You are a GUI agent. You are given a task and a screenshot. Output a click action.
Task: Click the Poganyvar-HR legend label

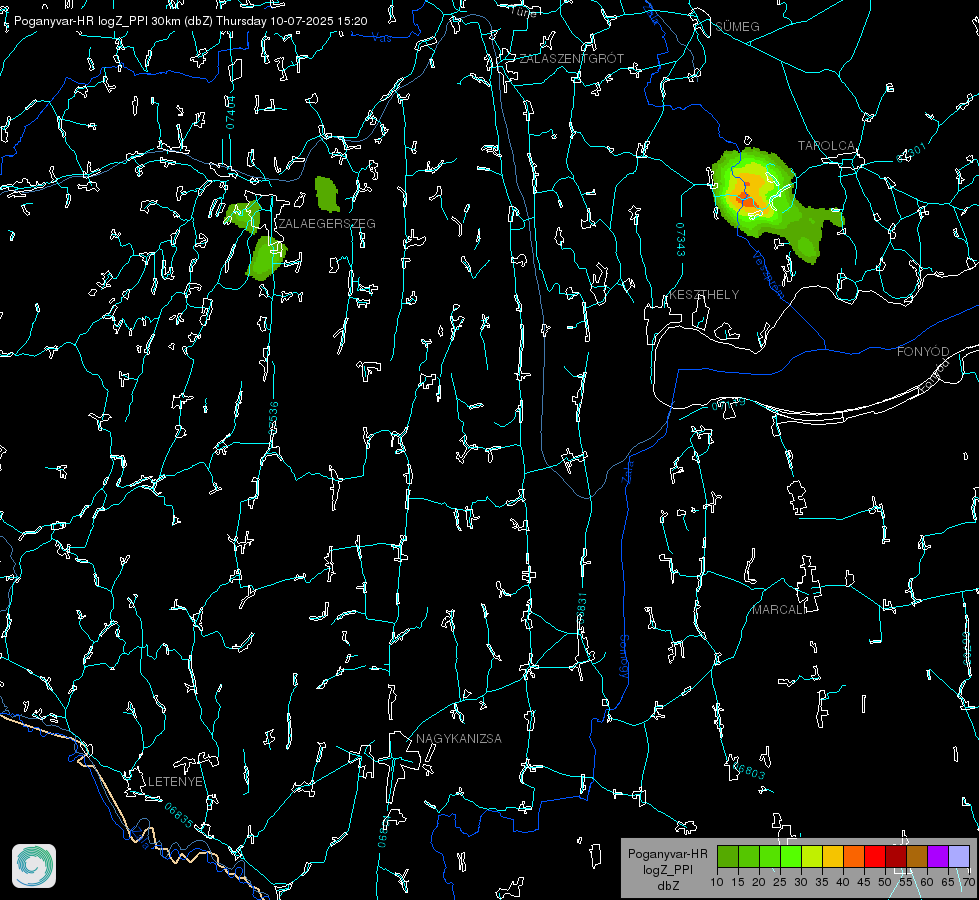click(x=667, y=854)
